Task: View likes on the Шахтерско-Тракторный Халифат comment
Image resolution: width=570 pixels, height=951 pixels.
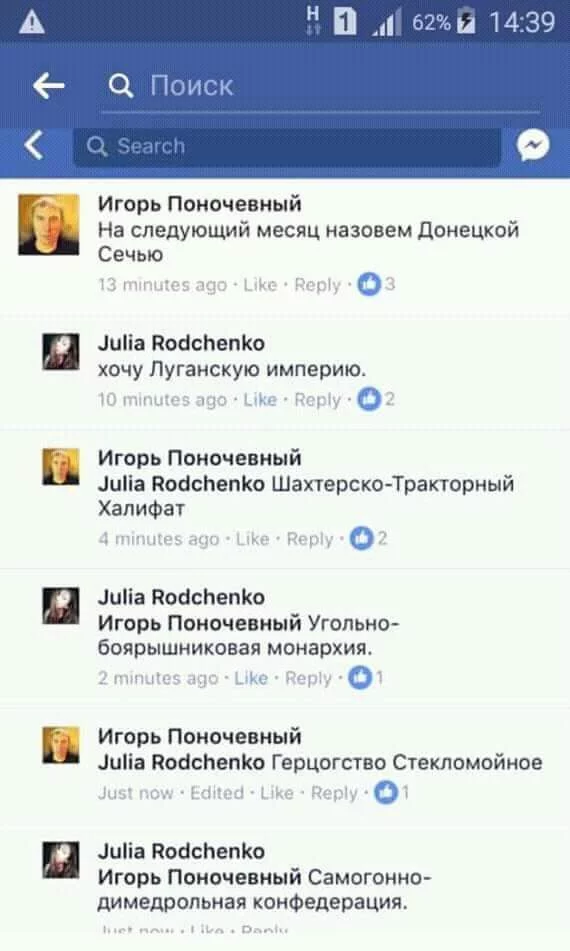Action: (369, 538)
